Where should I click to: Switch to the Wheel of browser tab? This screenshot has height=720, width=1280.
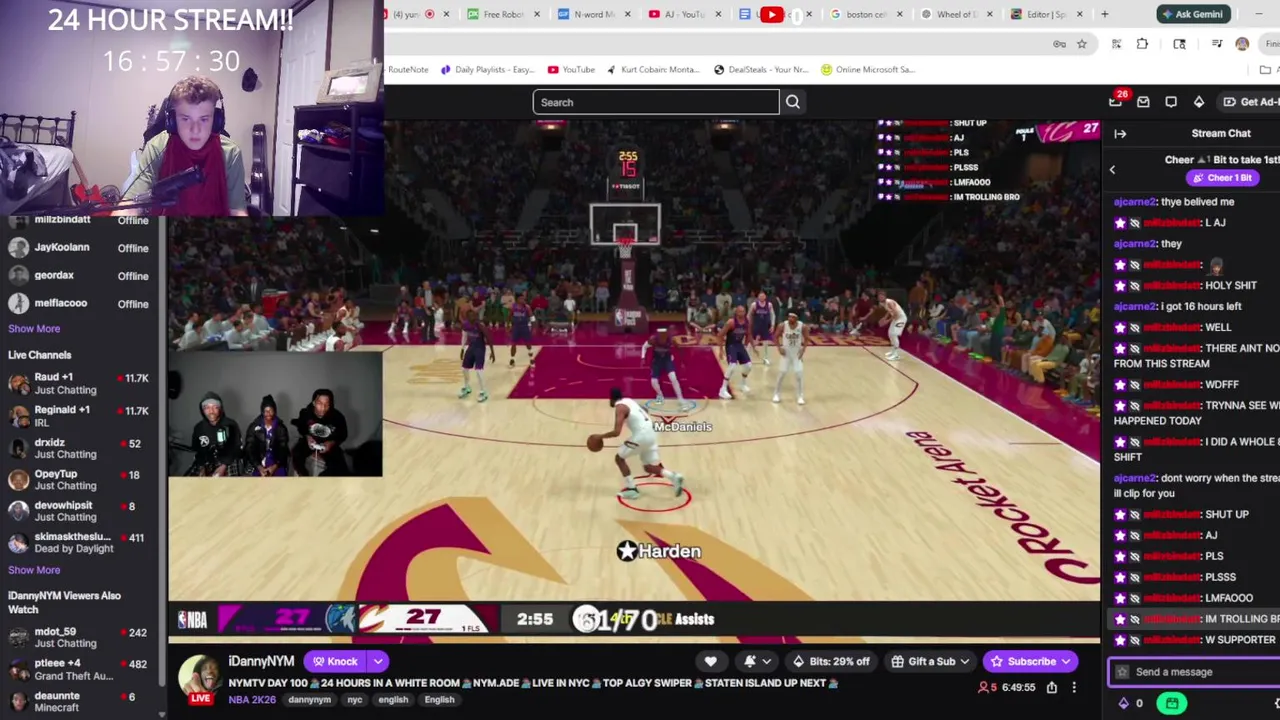pyautogui.click(x=956, y=14)
